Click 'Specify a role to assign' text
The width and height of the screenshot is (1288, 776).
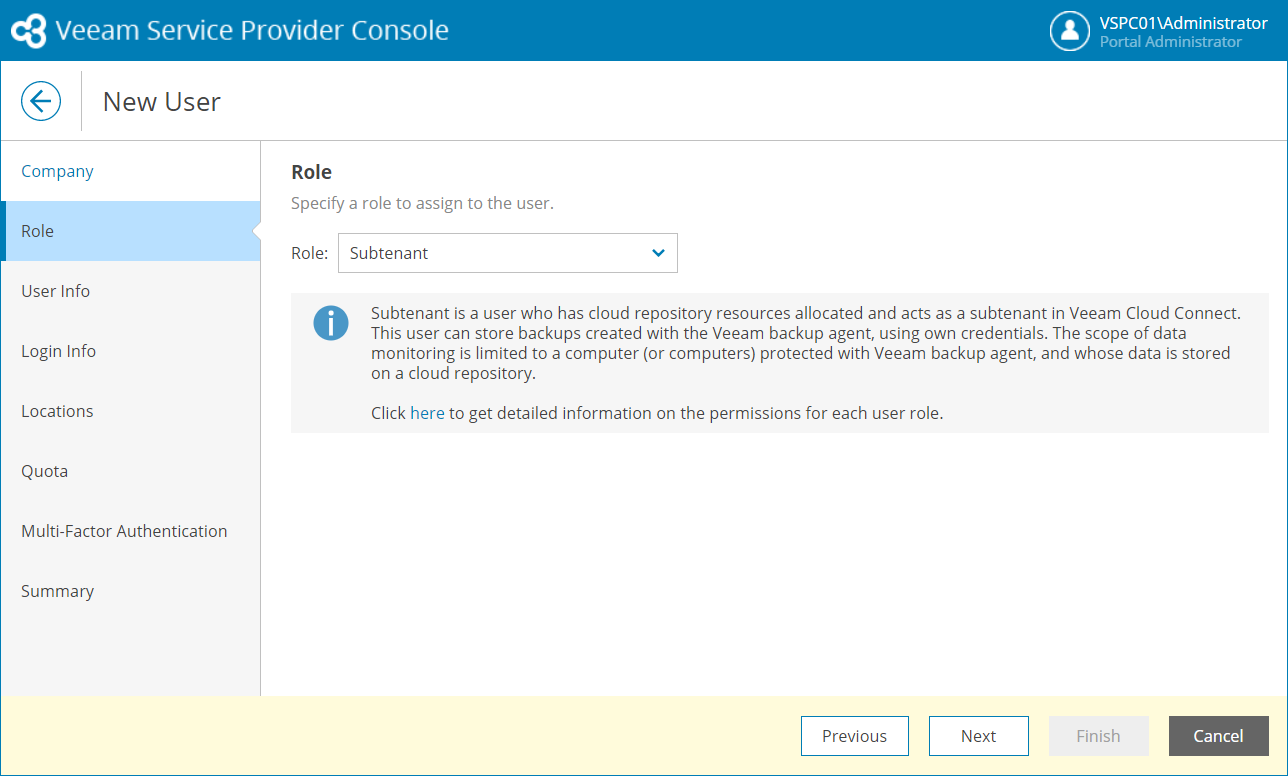pyautogui.click(x=422, y=203)
